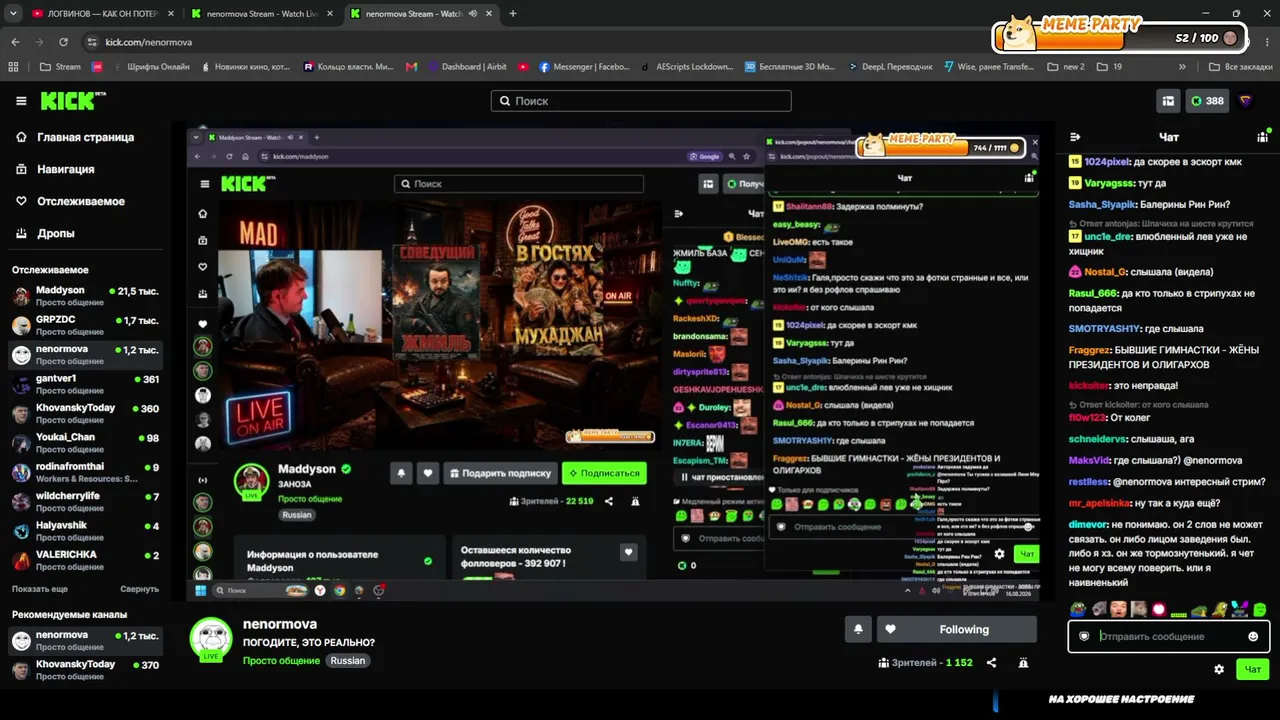Open the browser tab search dropdown
Image resolution: width=1280 pixels, height=720 pixels.
[x=13, y=14]
